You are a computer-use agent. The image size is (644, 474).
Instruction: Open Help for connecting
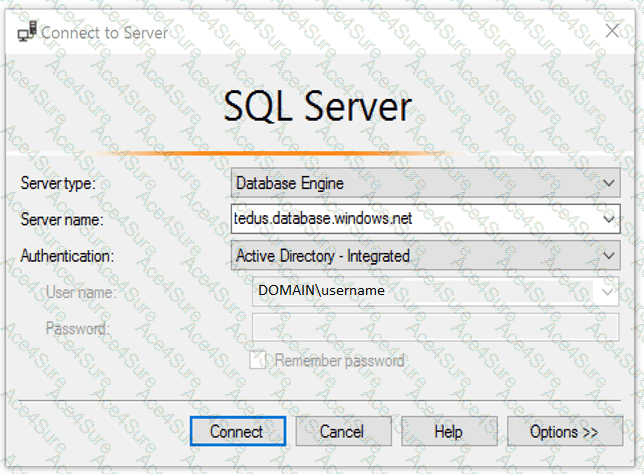[449, 431]
